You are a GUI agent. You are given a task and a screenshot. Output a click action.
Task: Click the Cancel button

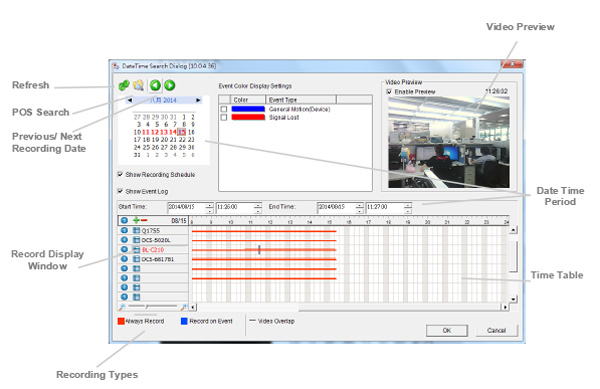pyautogui.click(x=496, y=330)
